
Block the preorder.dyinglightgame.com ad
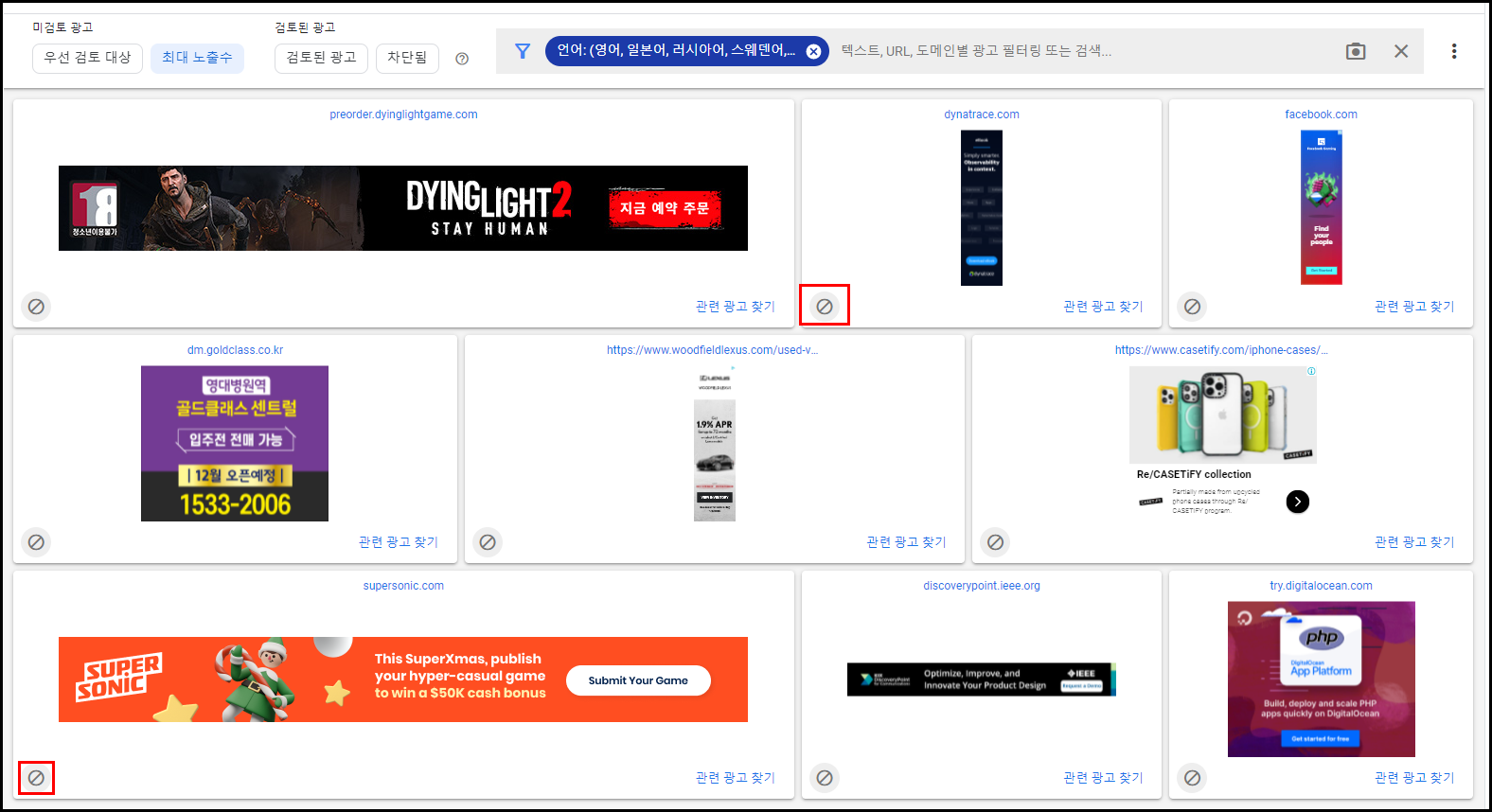(36, 307)
